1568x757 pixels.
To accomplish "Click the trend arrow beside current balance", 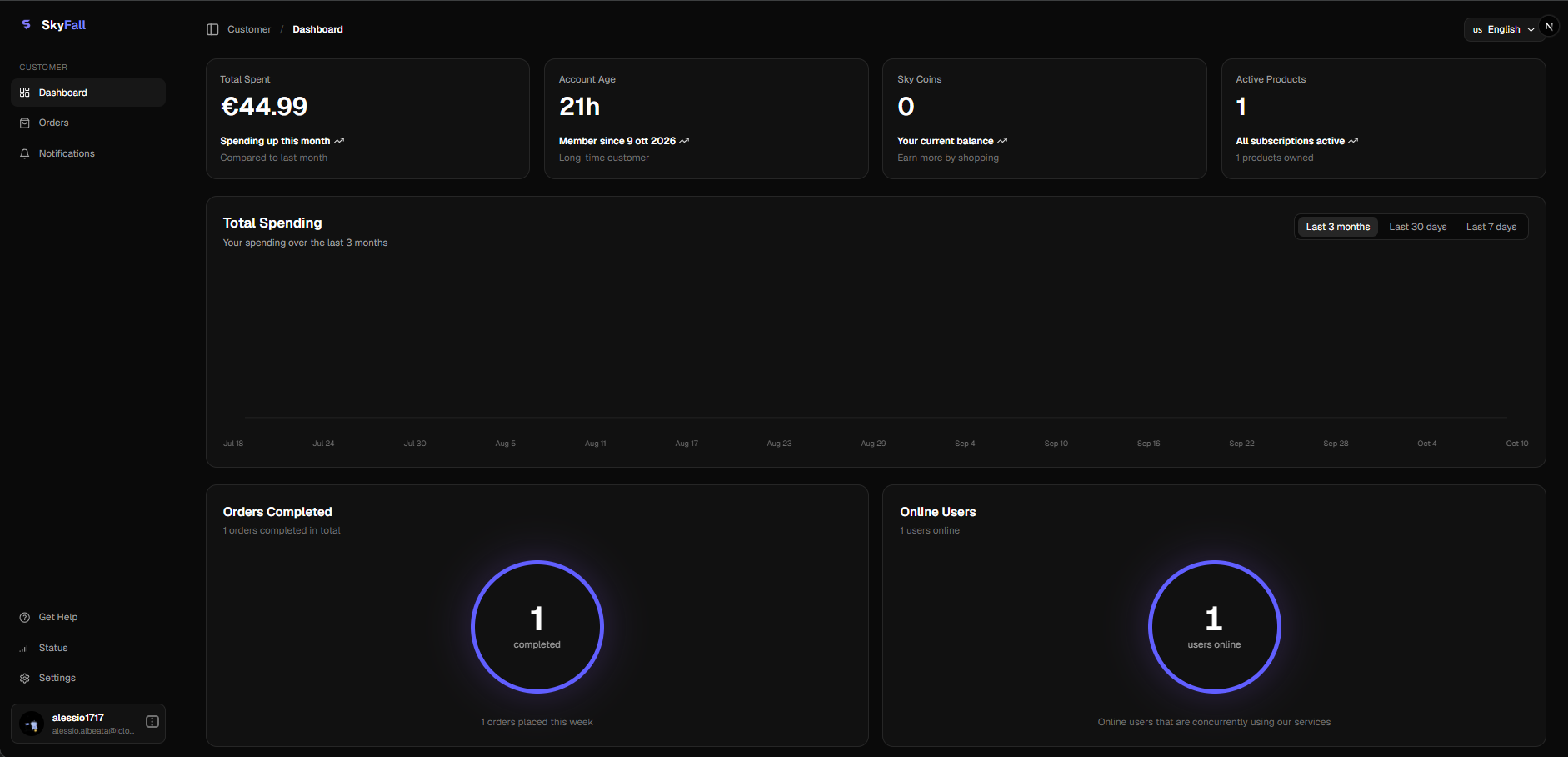I will coord(1002,141).
